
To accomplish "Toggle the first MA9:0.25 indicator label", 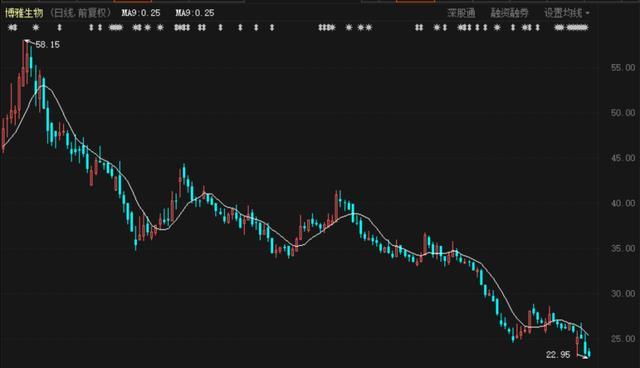I will pyautogui.click(x=141, y=13).
